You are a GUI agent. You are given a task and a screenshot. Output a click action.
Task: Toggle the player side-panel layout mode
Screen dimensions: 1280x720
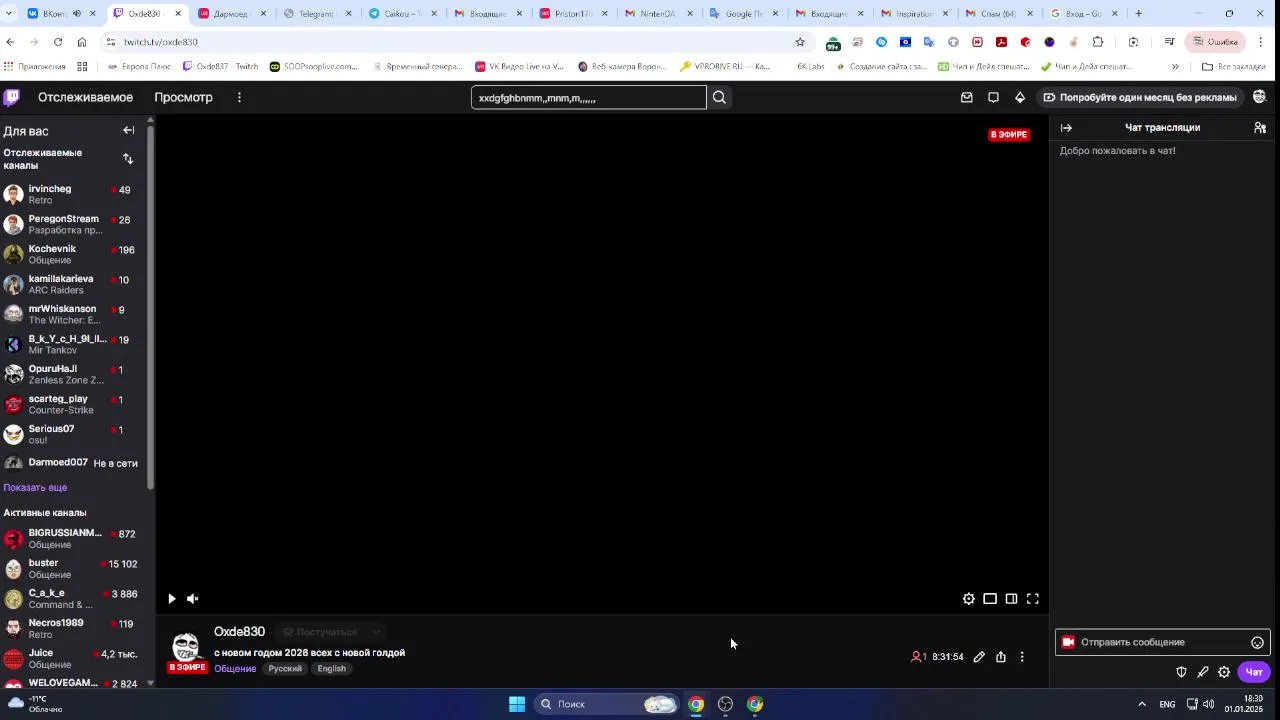click(x=1011, y=599)
